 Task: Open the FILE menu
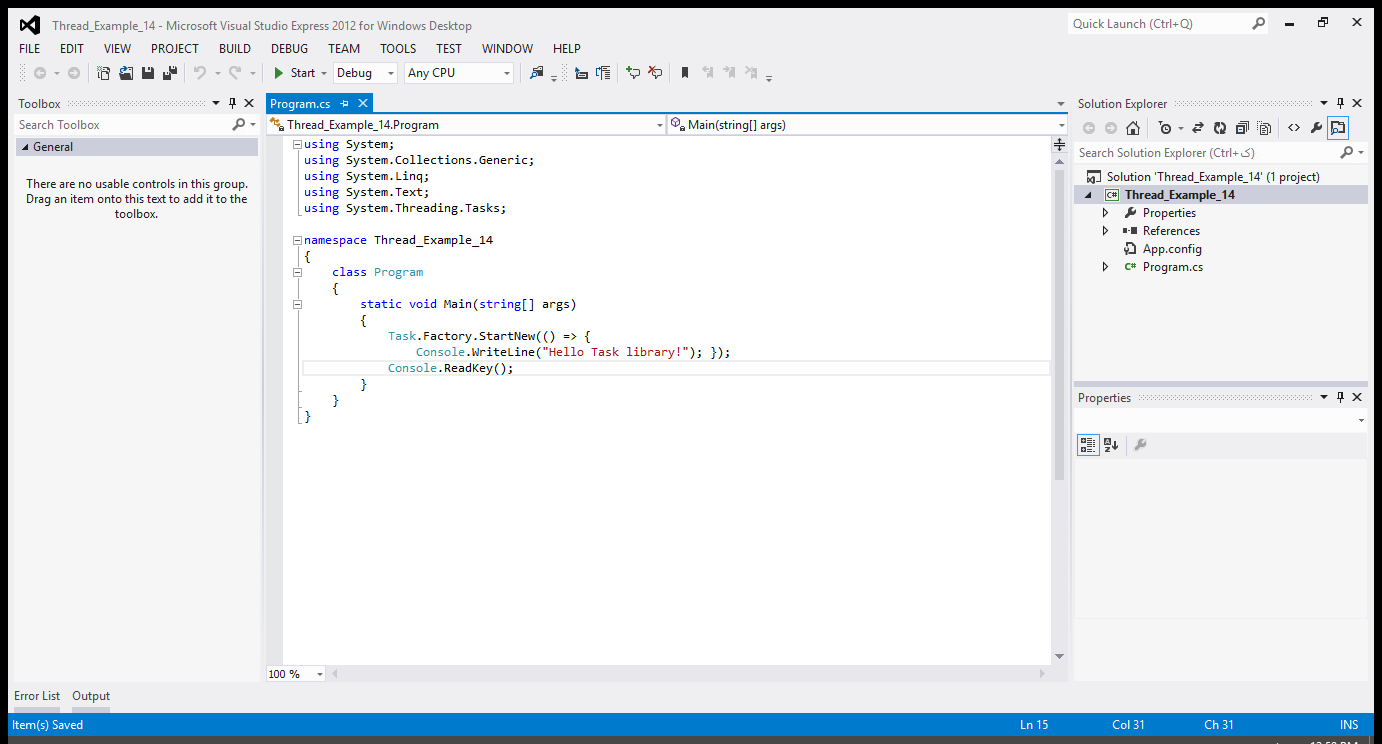tap(30, 48)
